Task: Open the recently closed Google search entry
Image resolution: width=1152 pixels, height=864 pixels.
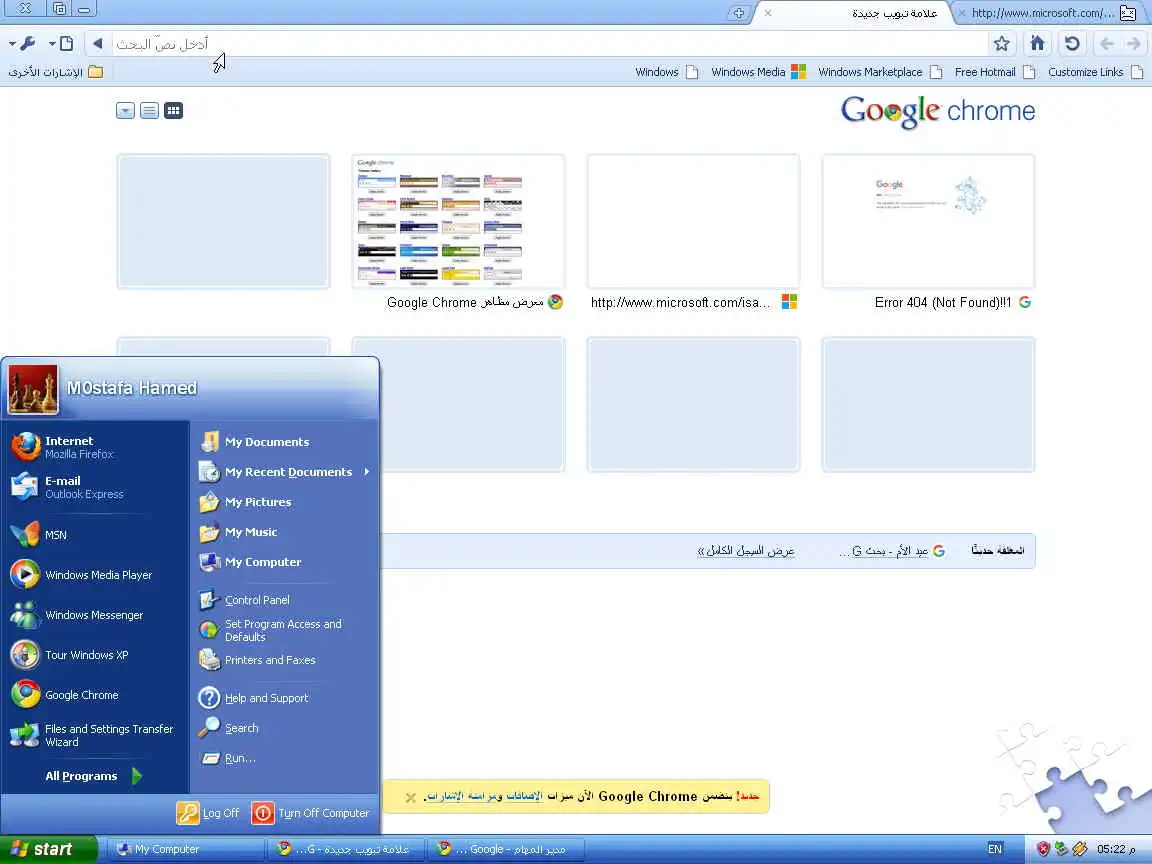Action: pyautogui.click(x=892, y=551)
